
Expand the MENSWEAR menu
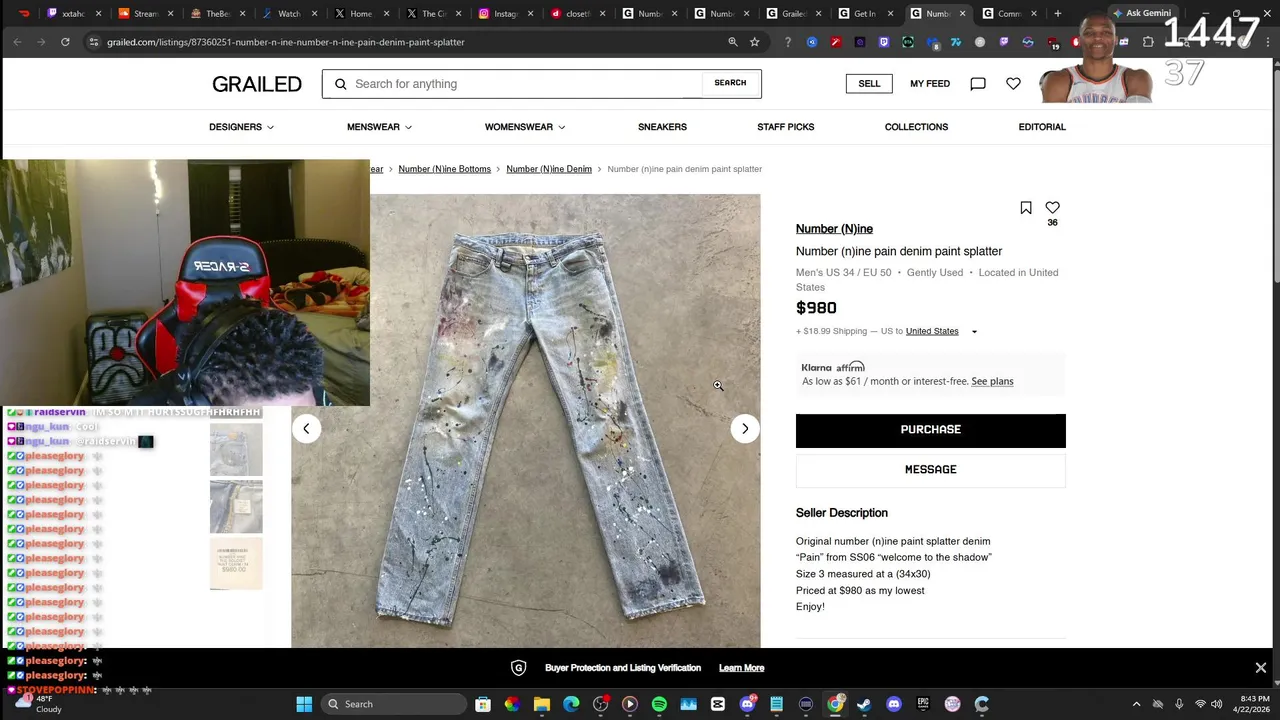379,127
